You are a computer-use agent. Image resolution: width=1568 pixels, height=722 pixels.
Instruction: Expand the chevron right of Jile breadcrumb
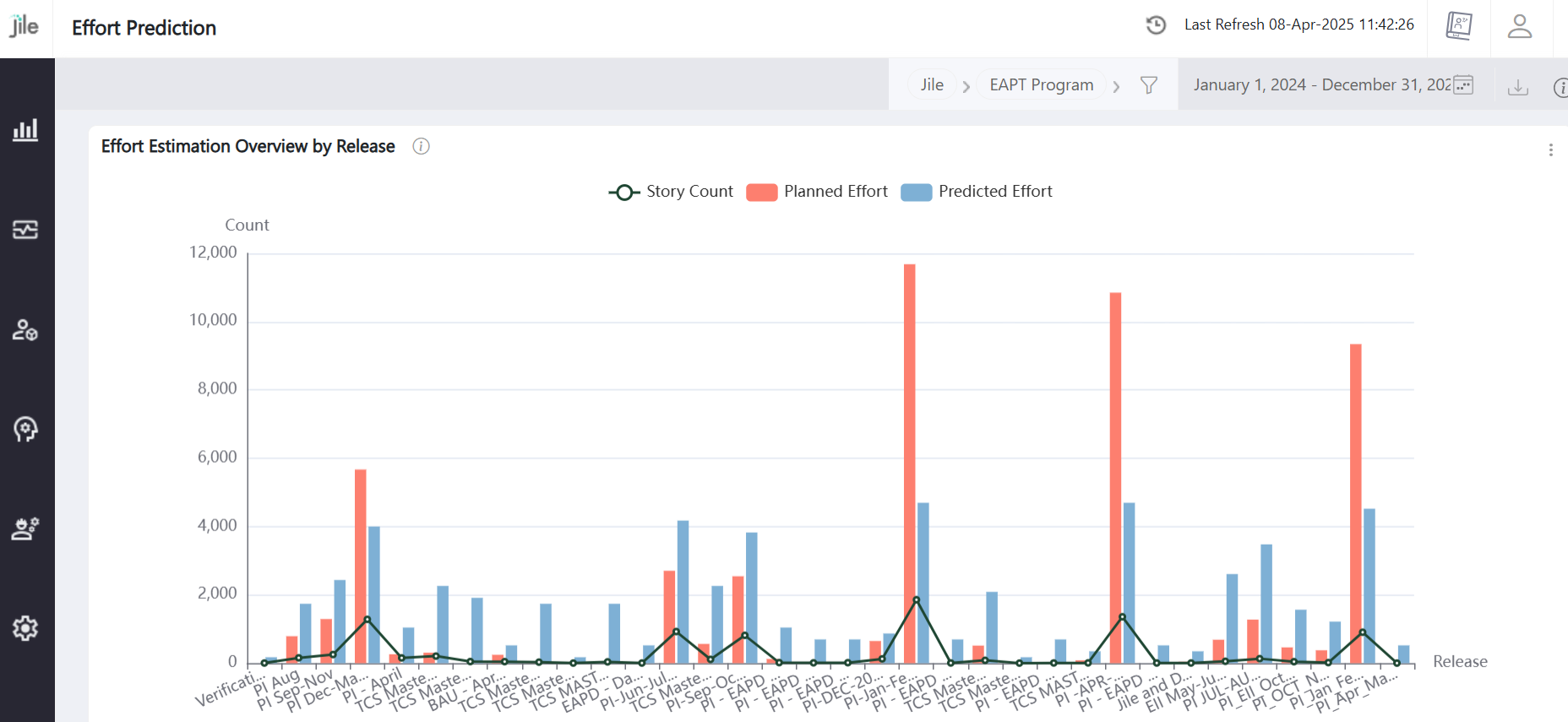click(966, 86)
